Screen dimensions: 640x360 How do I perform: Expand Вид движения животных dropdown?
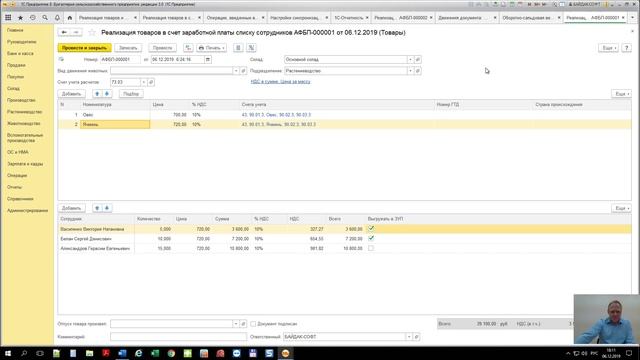[236, 71]
